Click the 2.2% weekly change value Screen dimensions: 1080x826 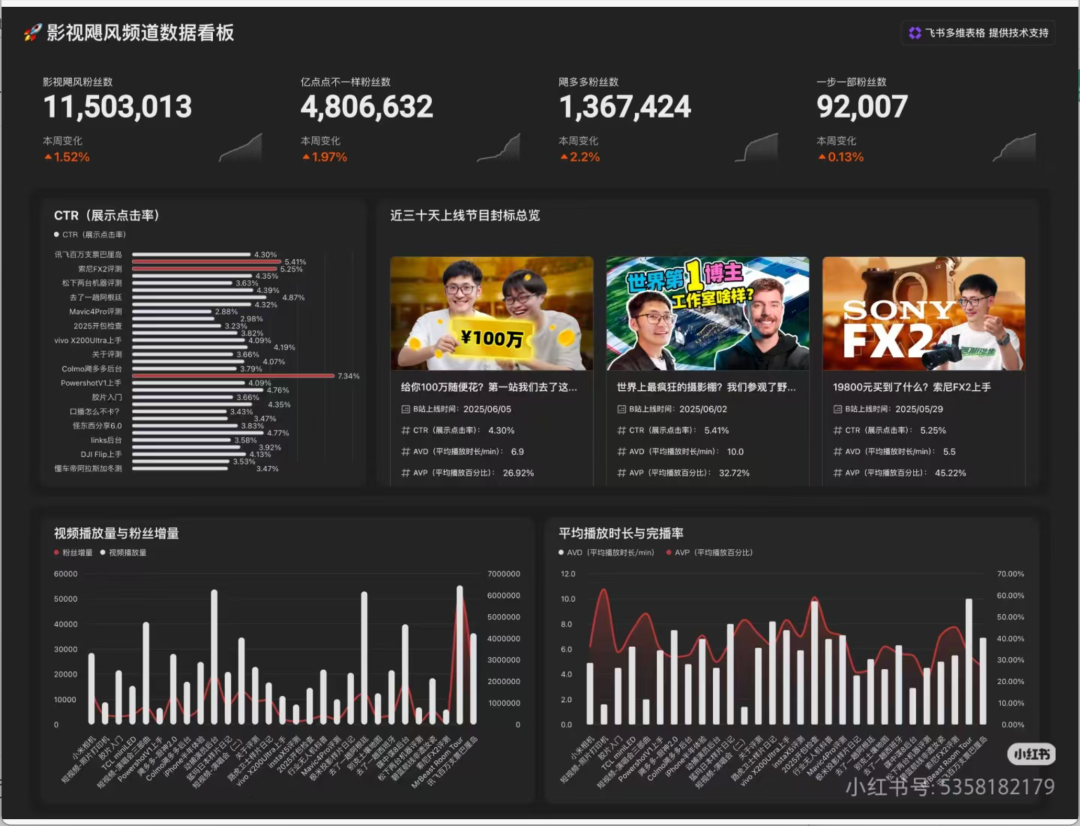585,157
